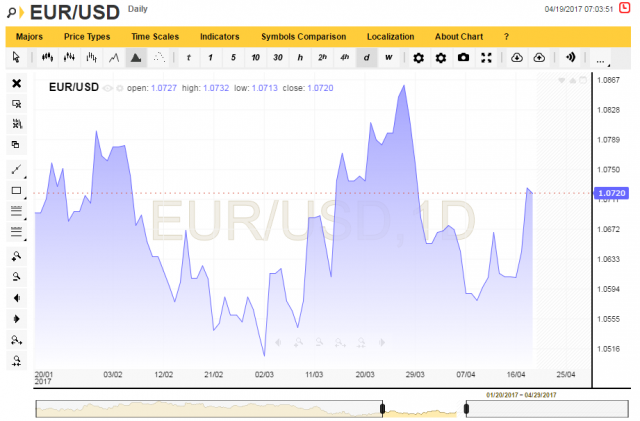
Task: Select the 5 minute timeframe
Action: (233, 58)
